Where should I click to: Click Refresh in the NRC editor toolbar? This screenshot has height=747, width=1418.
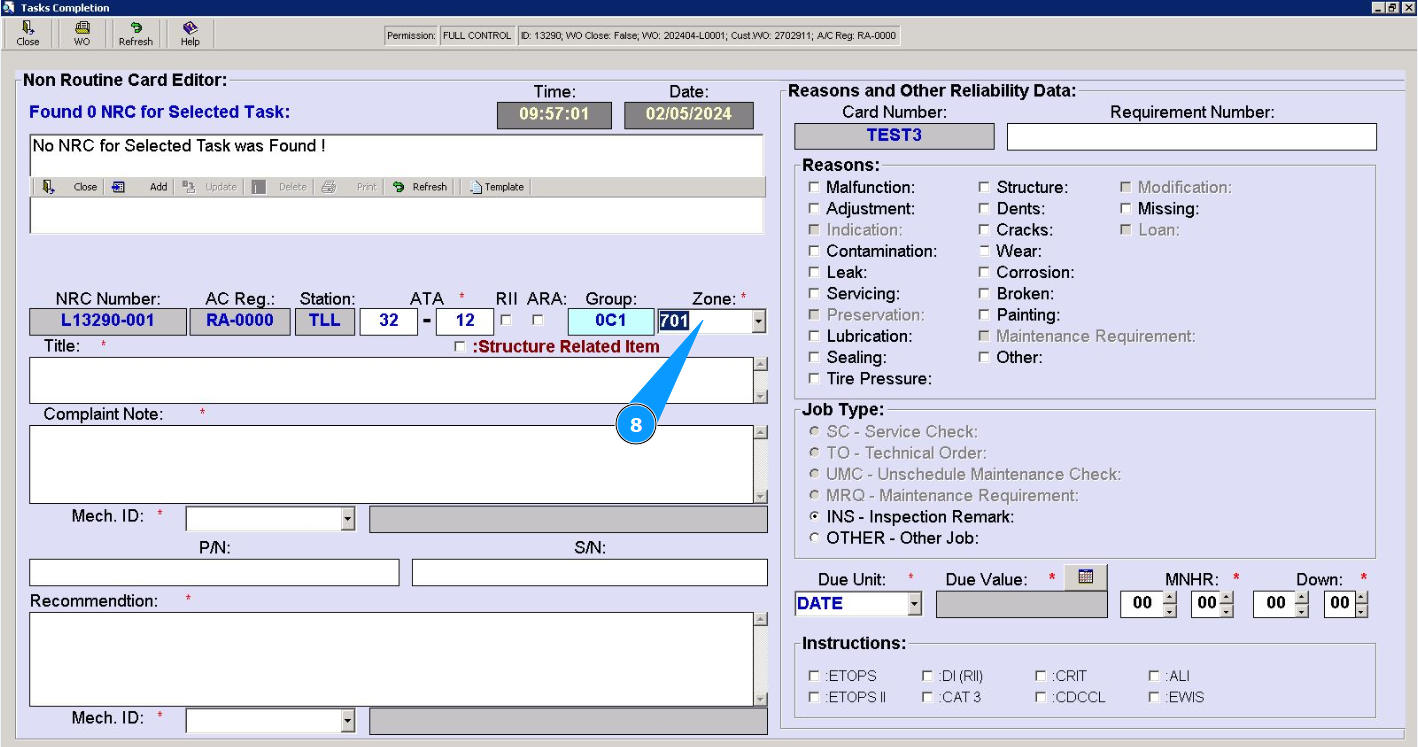(419, 187)
